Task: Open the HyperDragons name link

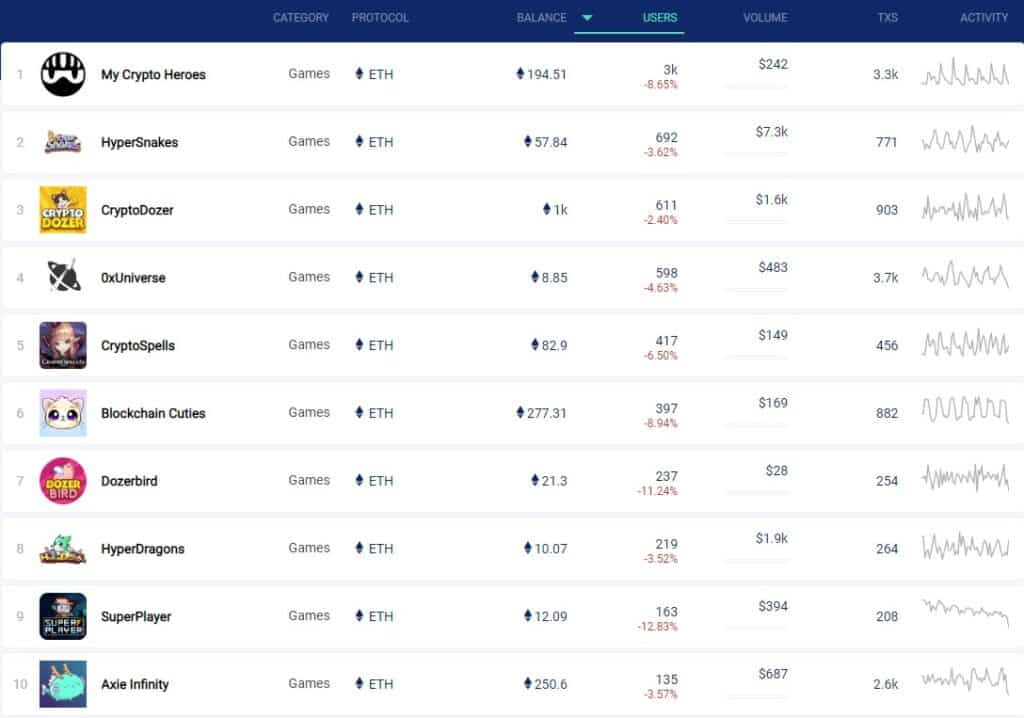Action: pos(142,549)
